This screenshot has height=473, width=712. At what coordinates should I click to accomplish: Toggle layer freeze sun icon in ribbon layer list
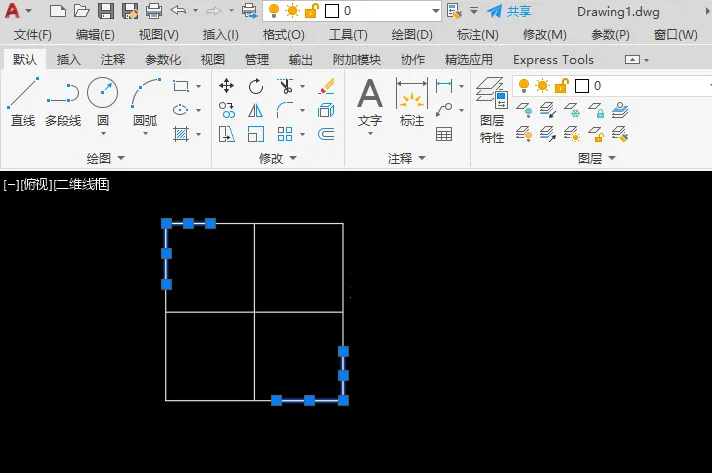click(542, 85)
